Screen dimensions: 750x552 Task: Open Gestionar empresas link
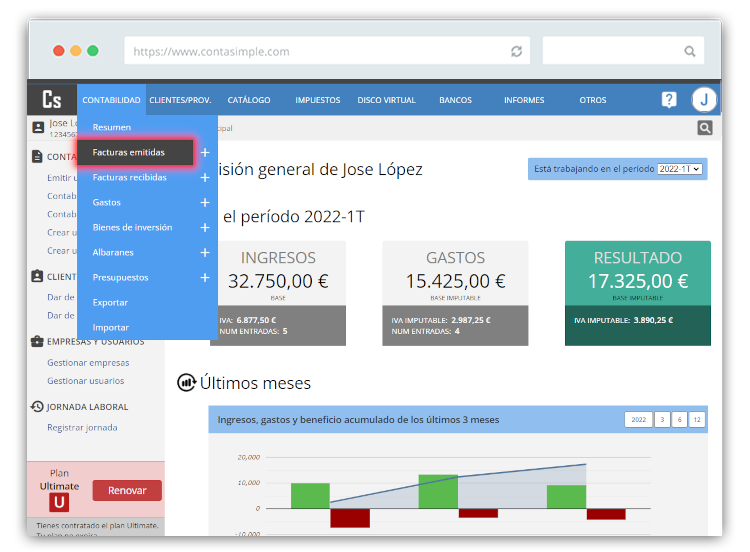tap(88, 363)
